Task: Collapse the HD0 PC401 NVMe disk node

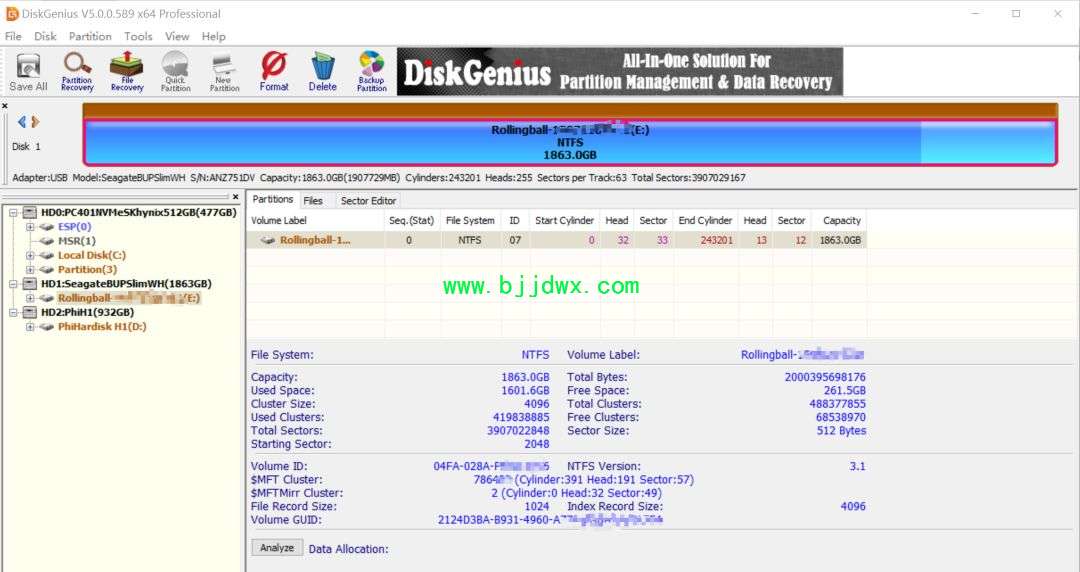Action: tap(13, 213)
